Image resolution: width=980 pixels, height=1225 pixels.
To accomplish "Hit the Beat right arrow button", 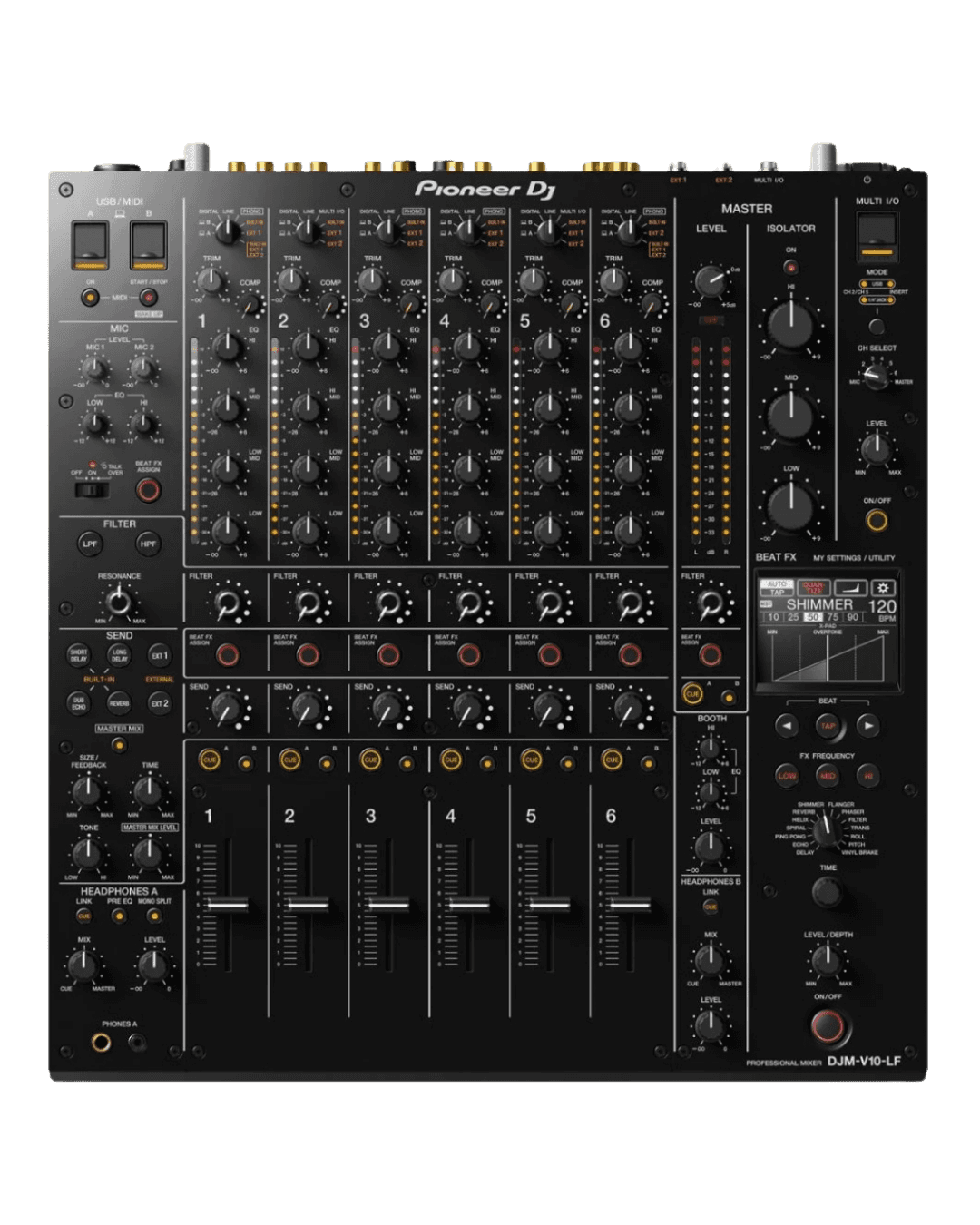I will [x=868, y=725].
